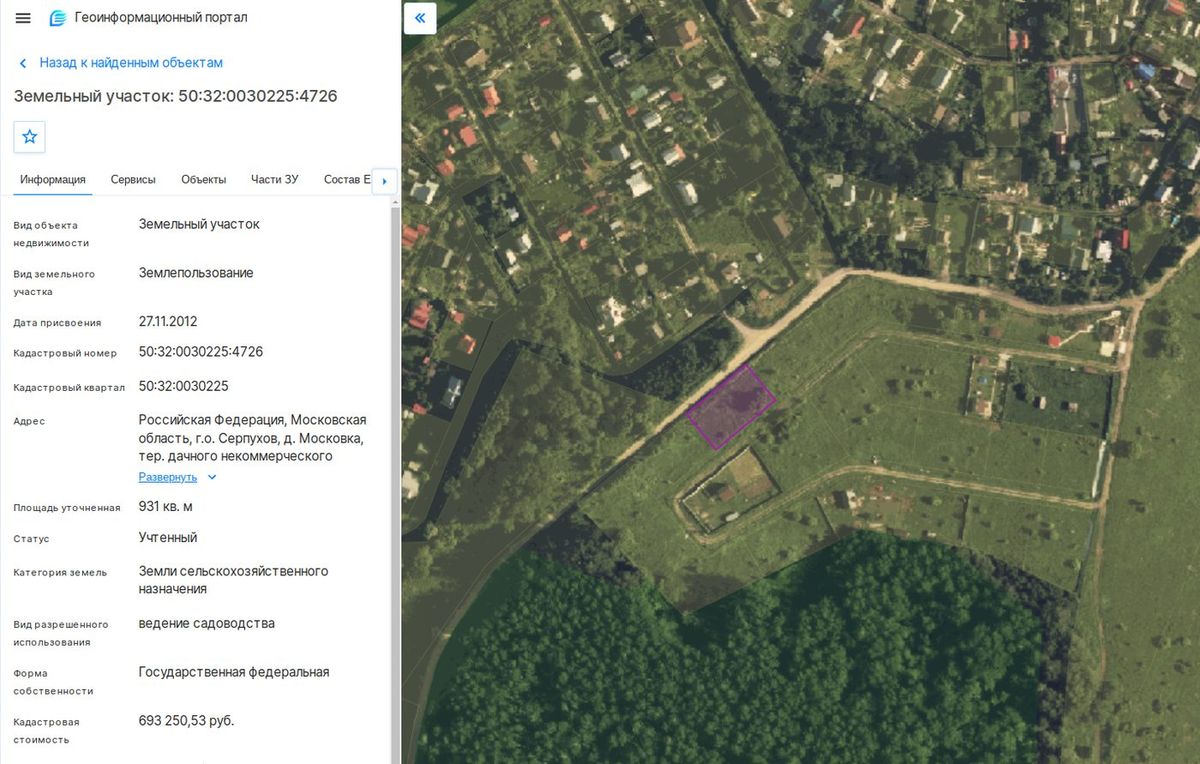
Task: Click the Вид разрешенного использования label
Action: [x=61, y=633]
